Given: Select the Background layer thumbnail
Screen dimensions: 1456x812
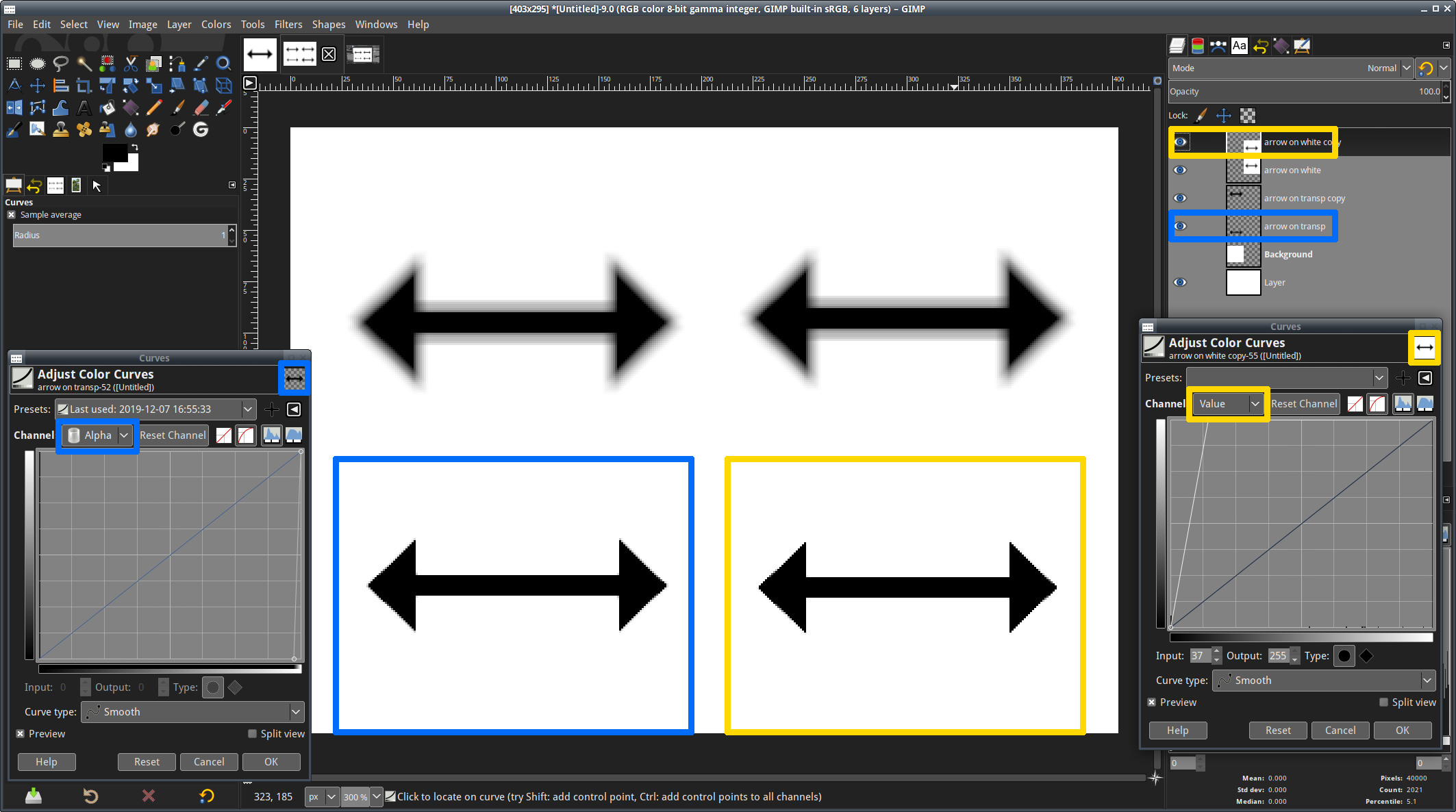Looking at the screenshot, I should tap(1242, 254).
